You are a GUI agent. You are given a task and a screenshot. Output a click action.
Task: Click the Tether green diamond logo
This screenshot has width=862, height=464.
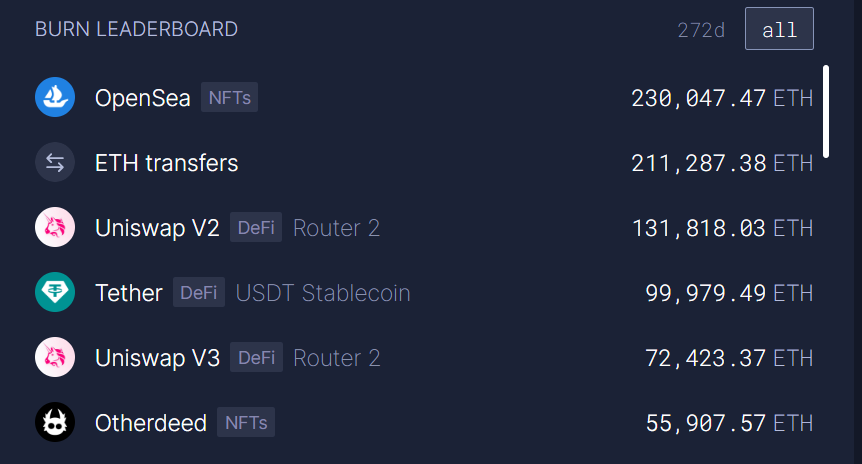[55, 292]
